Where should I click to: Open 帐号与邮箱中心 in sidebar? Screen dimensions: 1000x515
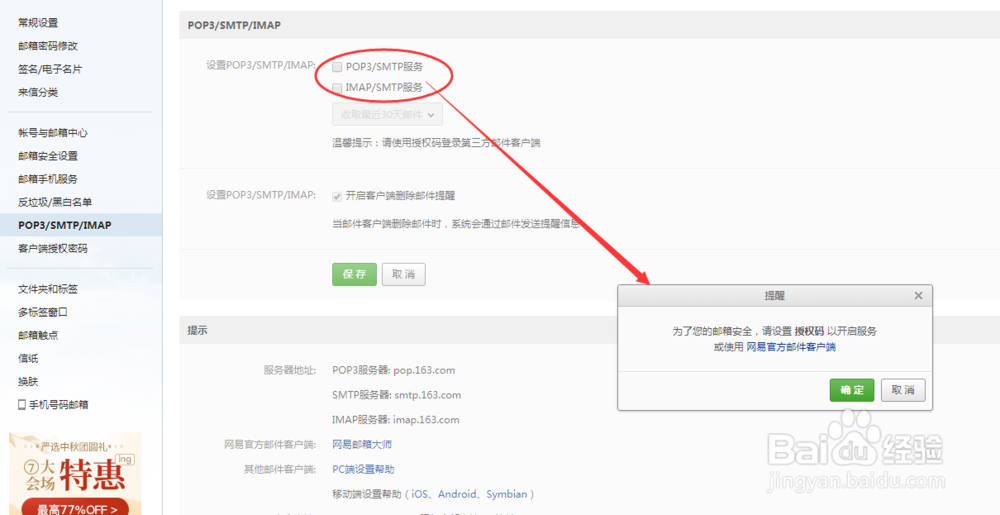click(53, 133)
